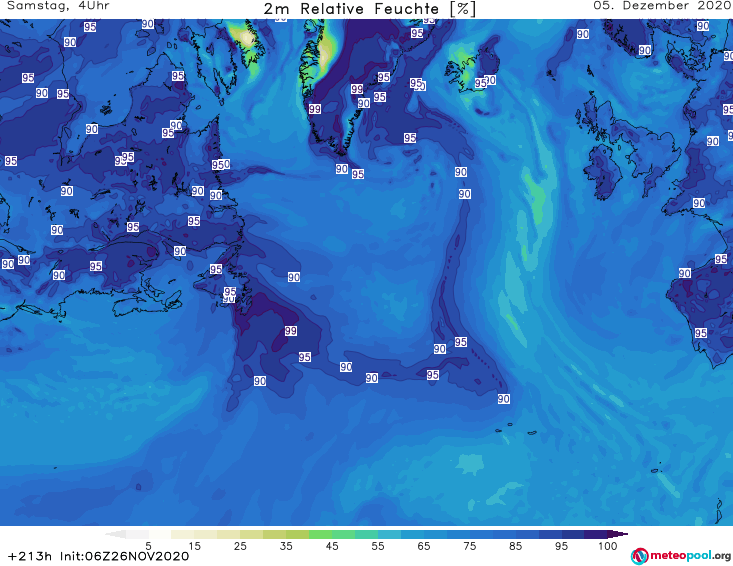
Task: Click the '+213h Init:06Z26NOV2020' forecast run text
Action: (99, 556)
